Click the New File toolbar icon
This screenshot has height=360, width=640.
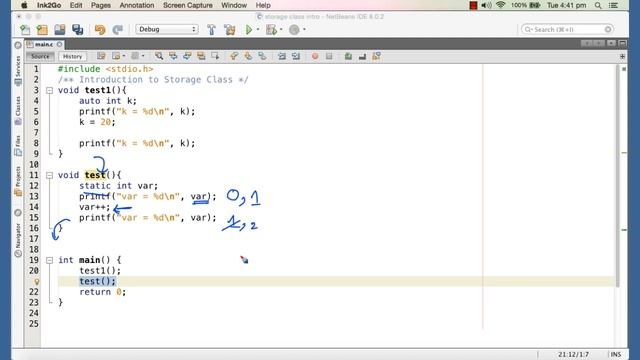click(25, 29)
